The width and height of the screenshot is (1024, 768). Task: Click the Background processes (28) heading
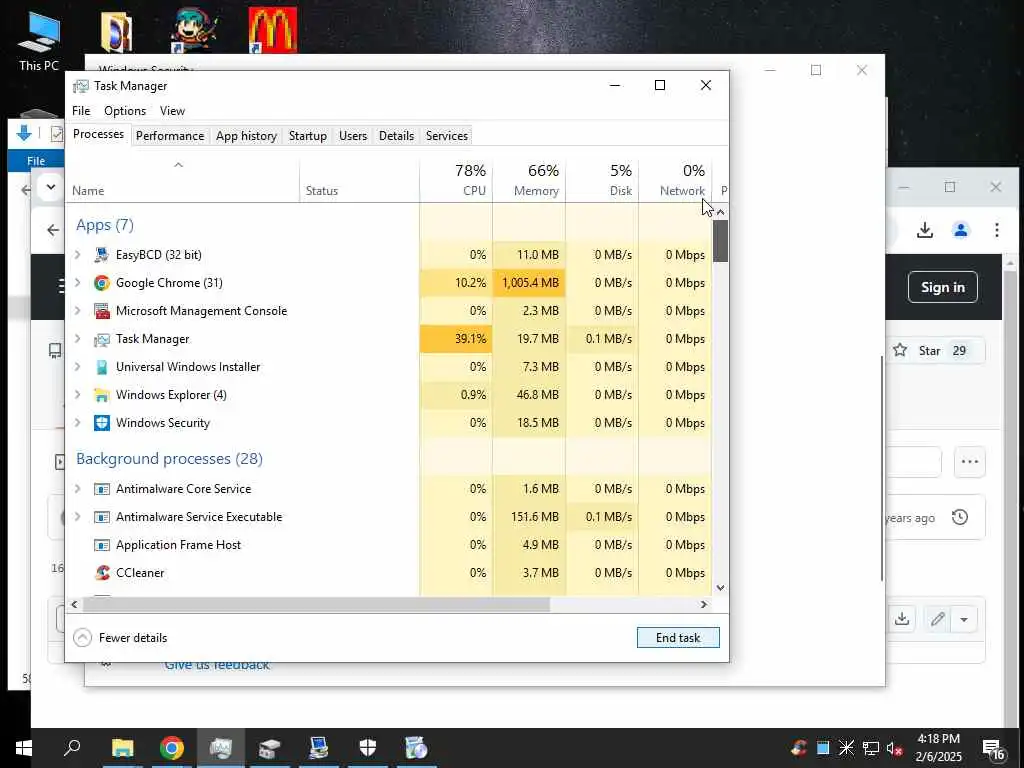pyautogui.click(x=169, y=458)
